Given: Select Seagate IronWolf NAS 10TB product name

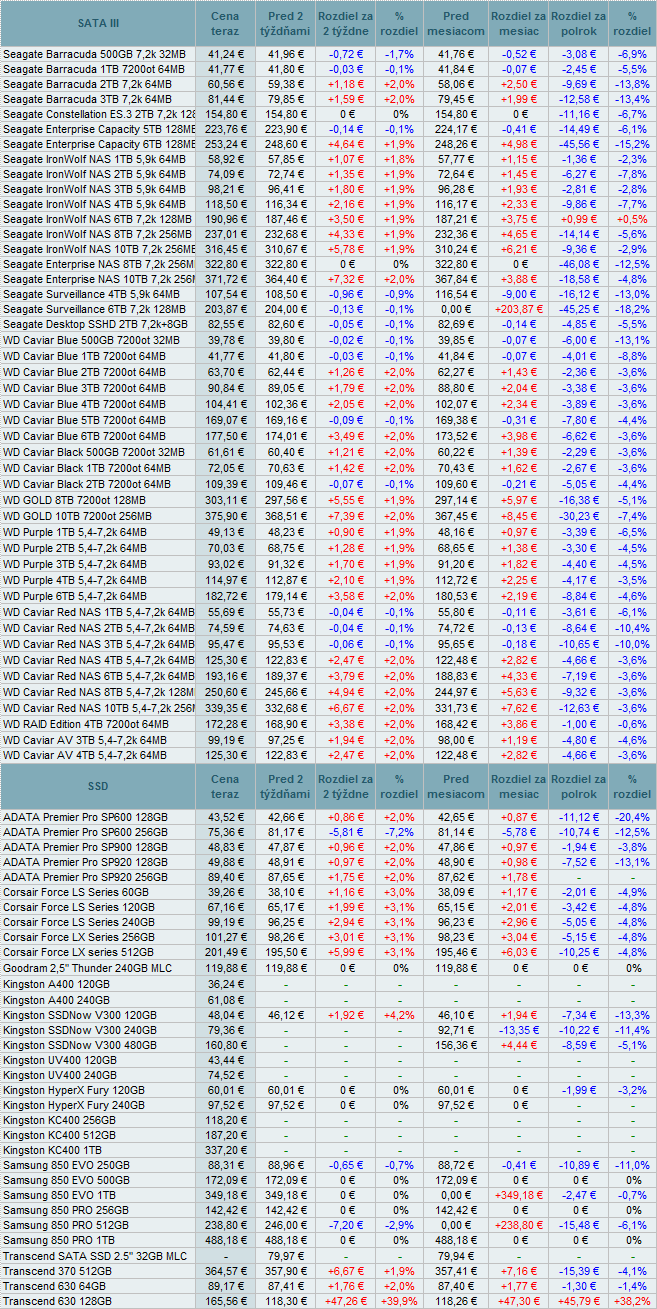Looking at the screenshot, I should pyautogui.click(x=99, y=249).
